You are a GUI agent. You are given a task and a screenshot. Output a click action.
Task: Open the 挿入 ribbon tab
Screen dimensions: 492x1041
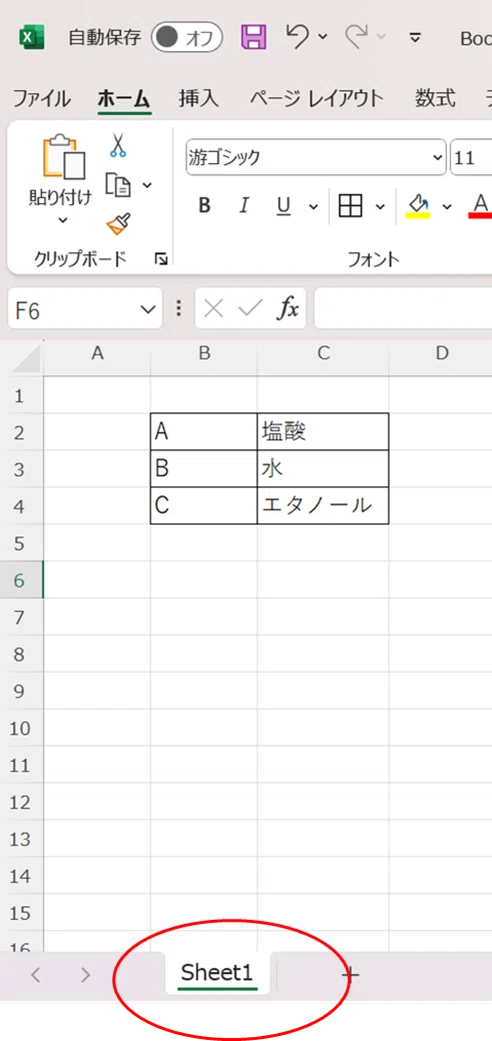point(199,99)
